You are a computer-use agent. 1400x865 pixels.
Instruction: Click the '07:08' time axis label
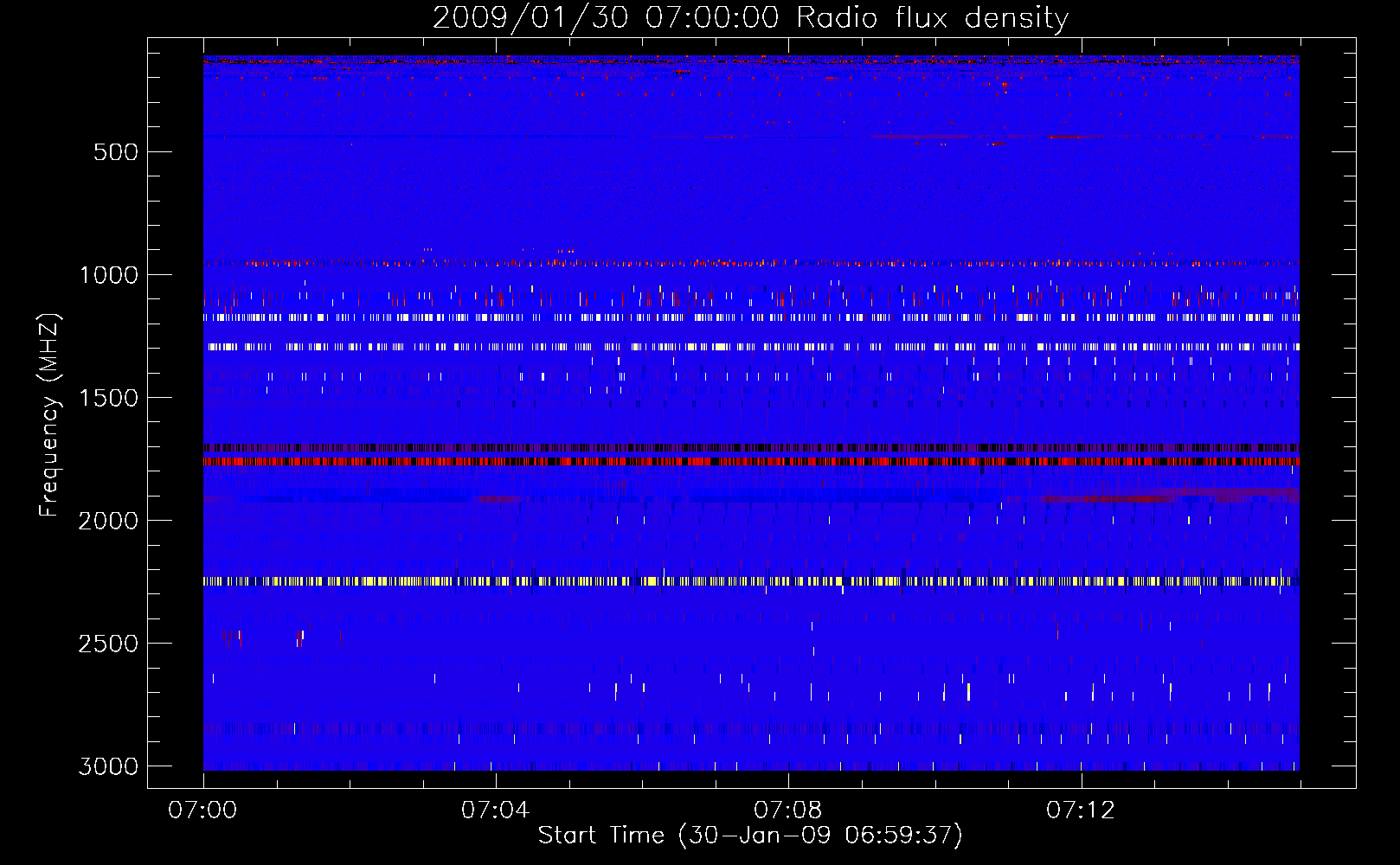tap(787, 811)
